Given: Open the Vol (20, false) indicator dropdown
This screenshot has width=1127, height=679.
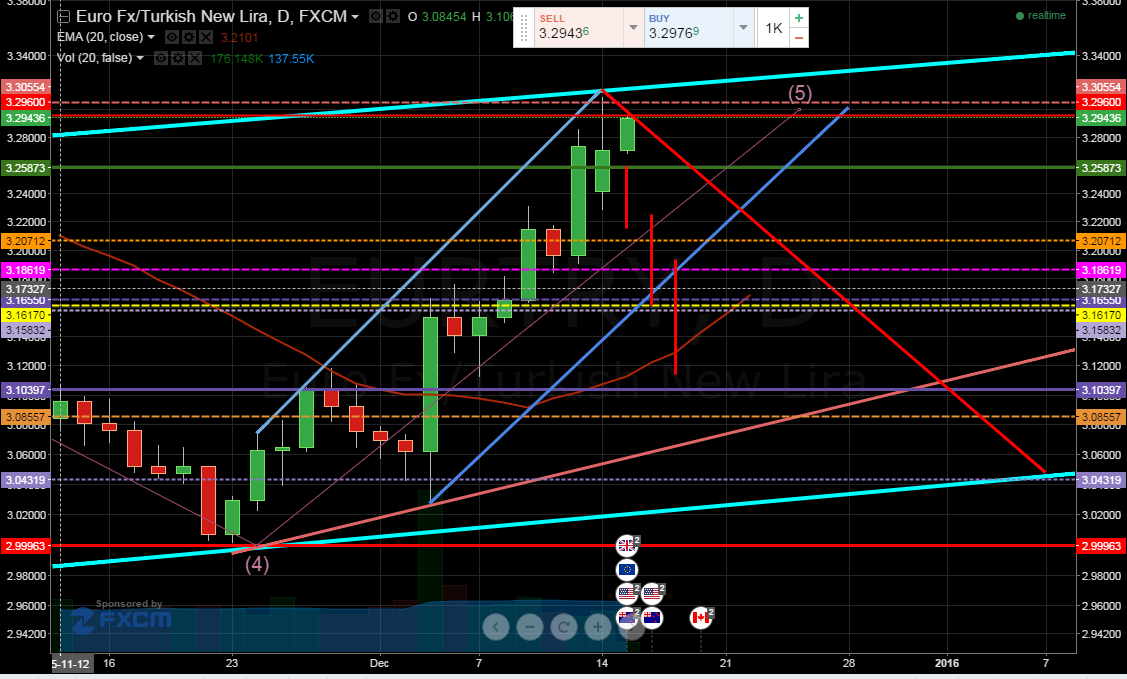Looking at the screenshot, I should click(140, 58).
